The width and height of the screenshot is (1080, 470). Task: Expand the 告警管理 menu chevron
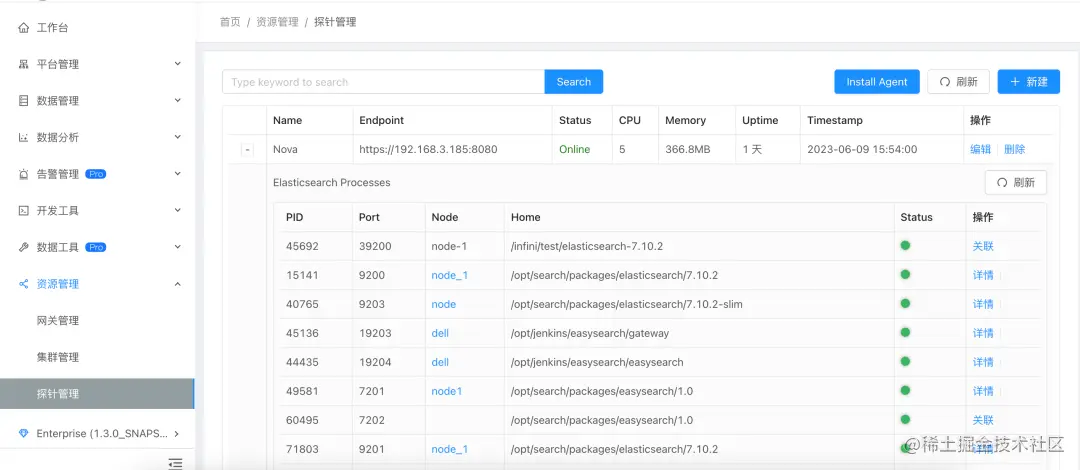(177, 173)
